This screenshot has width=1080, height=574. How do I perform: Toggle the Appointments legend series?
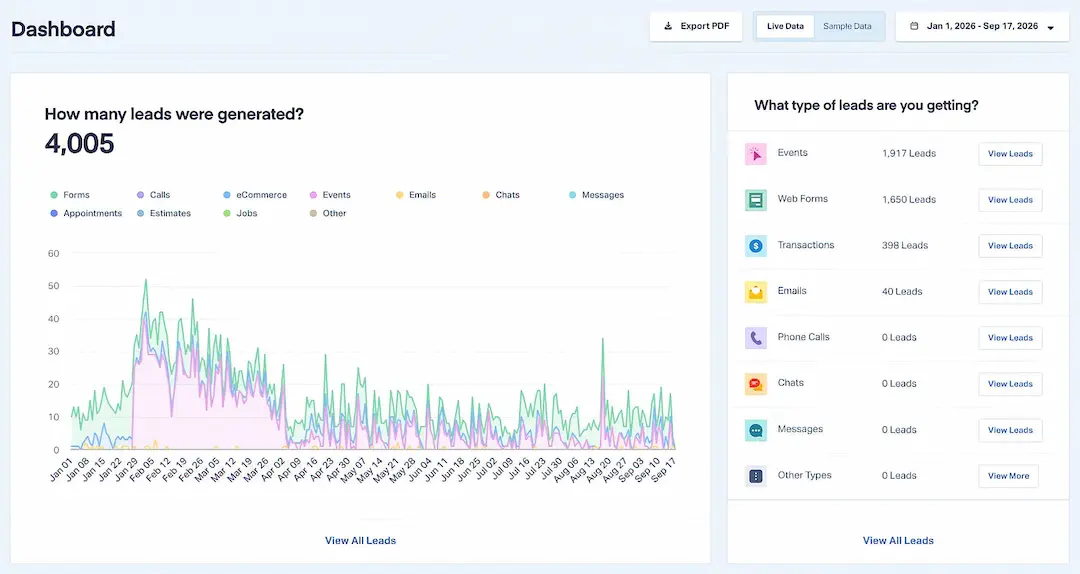[x=86, y=214]
